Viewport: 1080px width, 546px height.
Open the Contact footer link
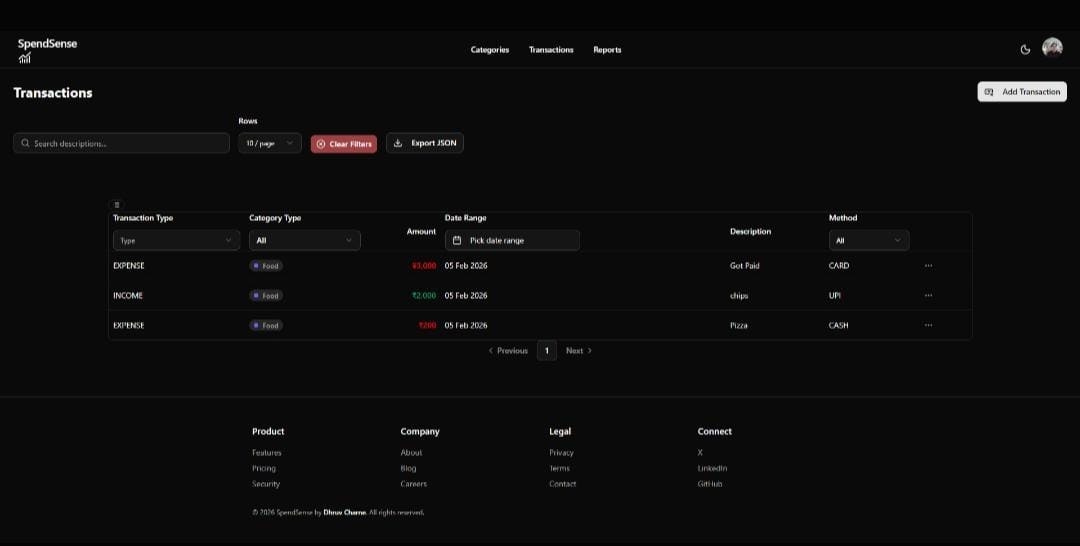(x=563, y=484)
